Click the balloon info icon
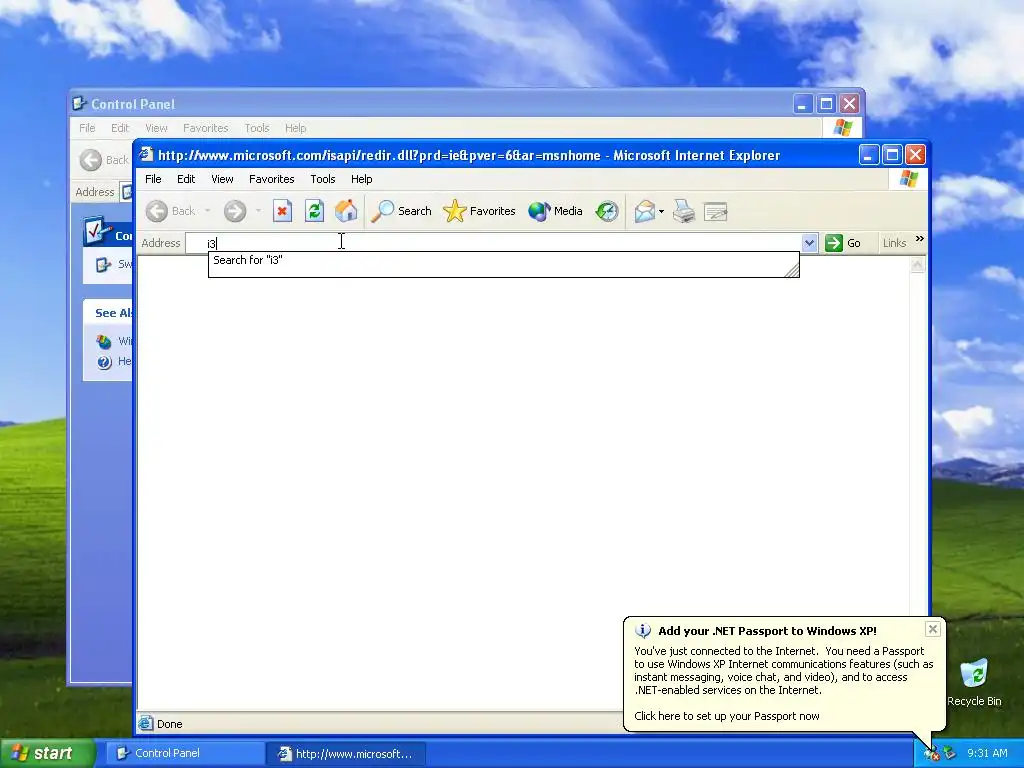Image resolution: width=1024 pixels, height=768 pixels. (x=643, y=630)
